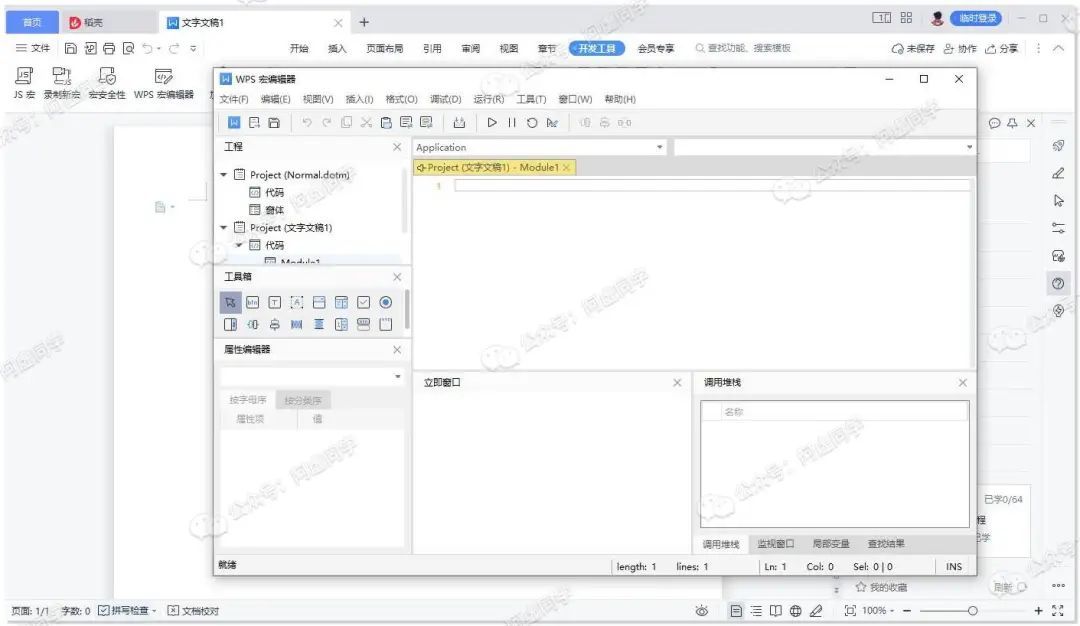Click the zoom out minus button
Viewport: 1080px width, 626px height.
pos(907,611)
